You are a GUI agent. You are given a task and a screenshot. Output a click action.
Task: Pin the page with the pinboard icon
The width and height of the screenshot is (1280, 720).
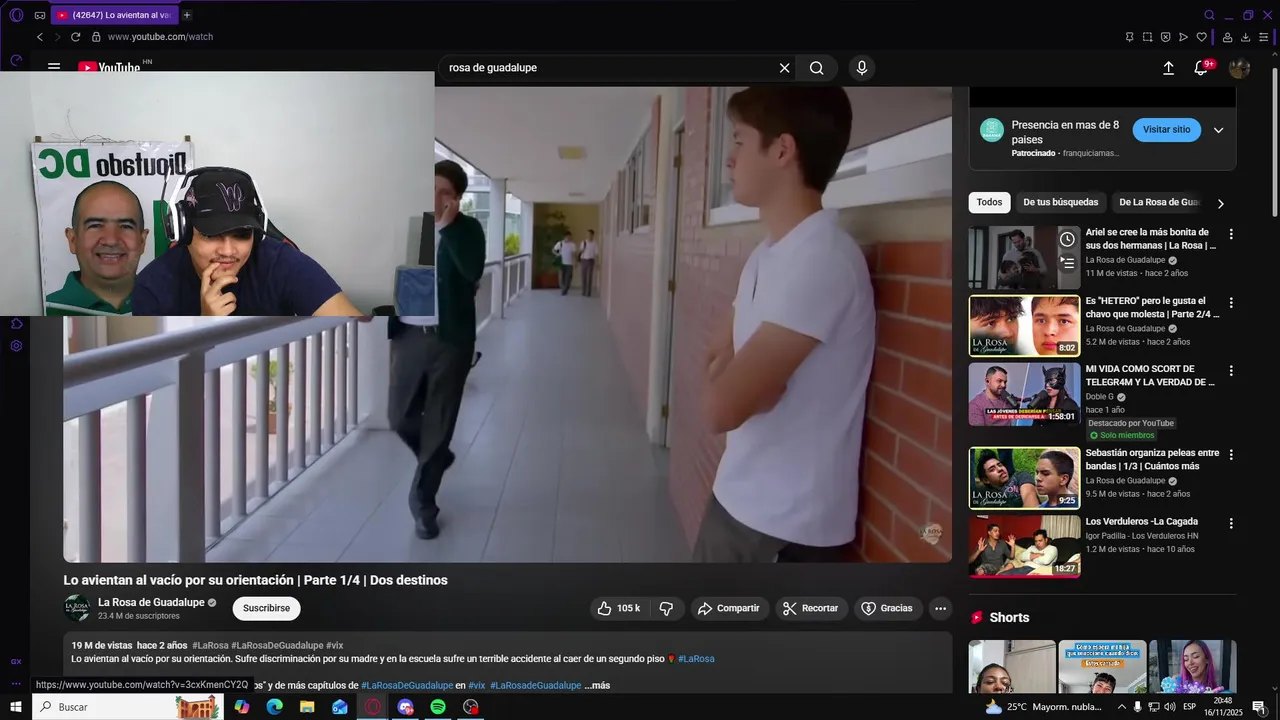pos(1129,37)
